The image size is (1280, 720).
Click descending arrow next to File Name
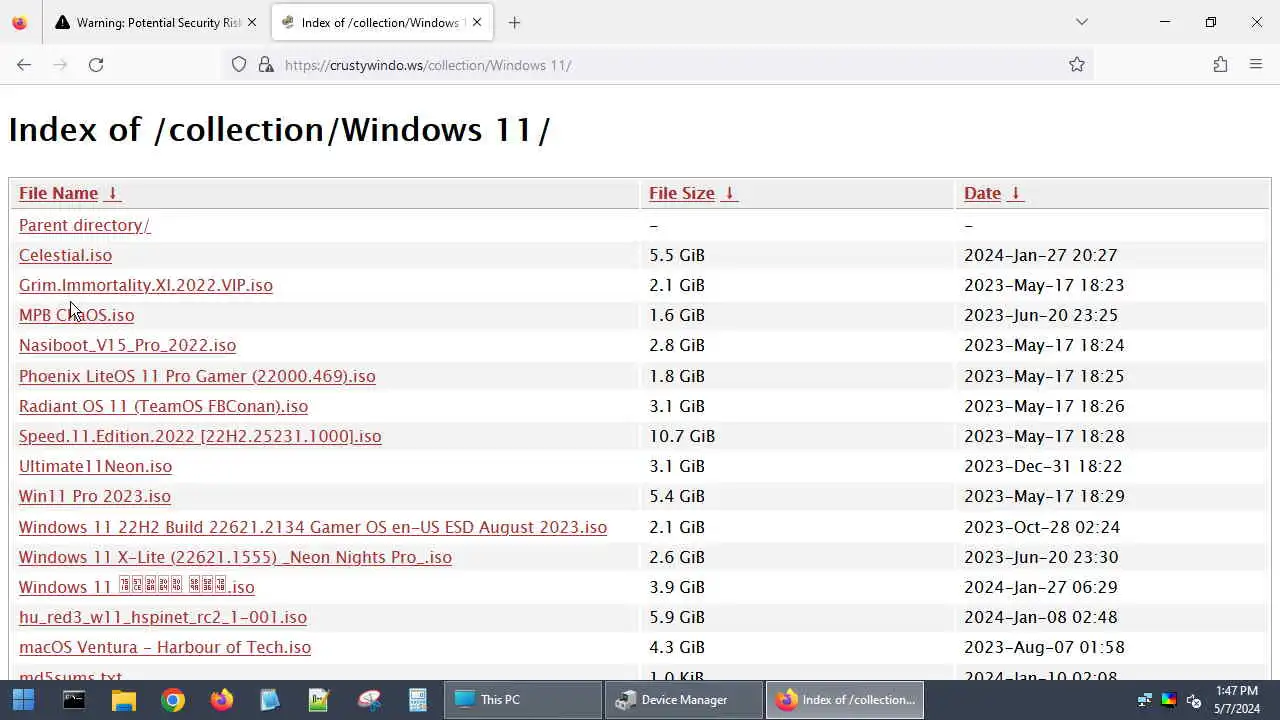click(112, 193)
